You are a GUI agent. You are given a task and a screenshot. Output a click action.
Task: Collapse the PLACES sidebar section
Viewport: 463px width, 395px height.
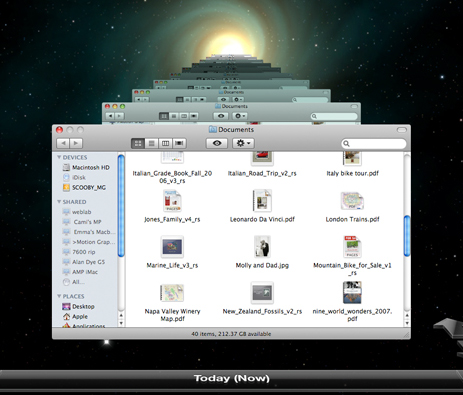pyautogui.click(x=59, y=296)
